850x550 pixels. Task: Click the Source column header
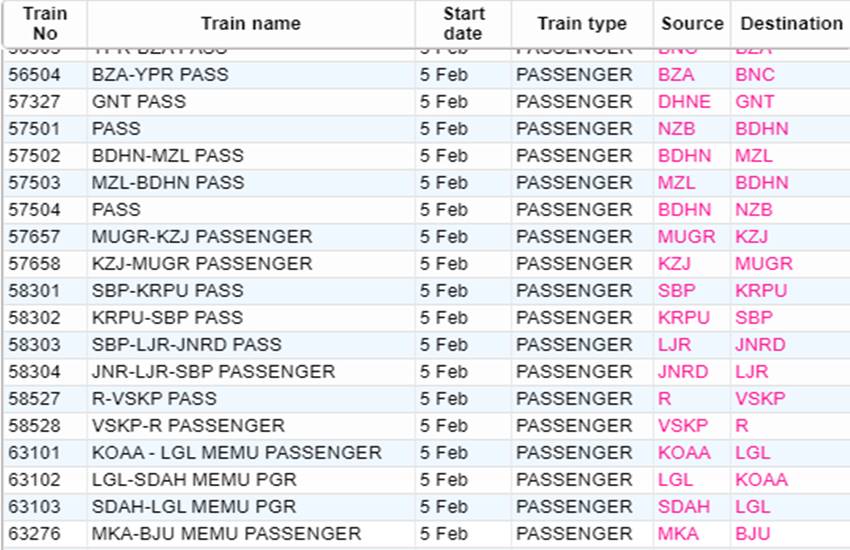[x=692, y=24]
